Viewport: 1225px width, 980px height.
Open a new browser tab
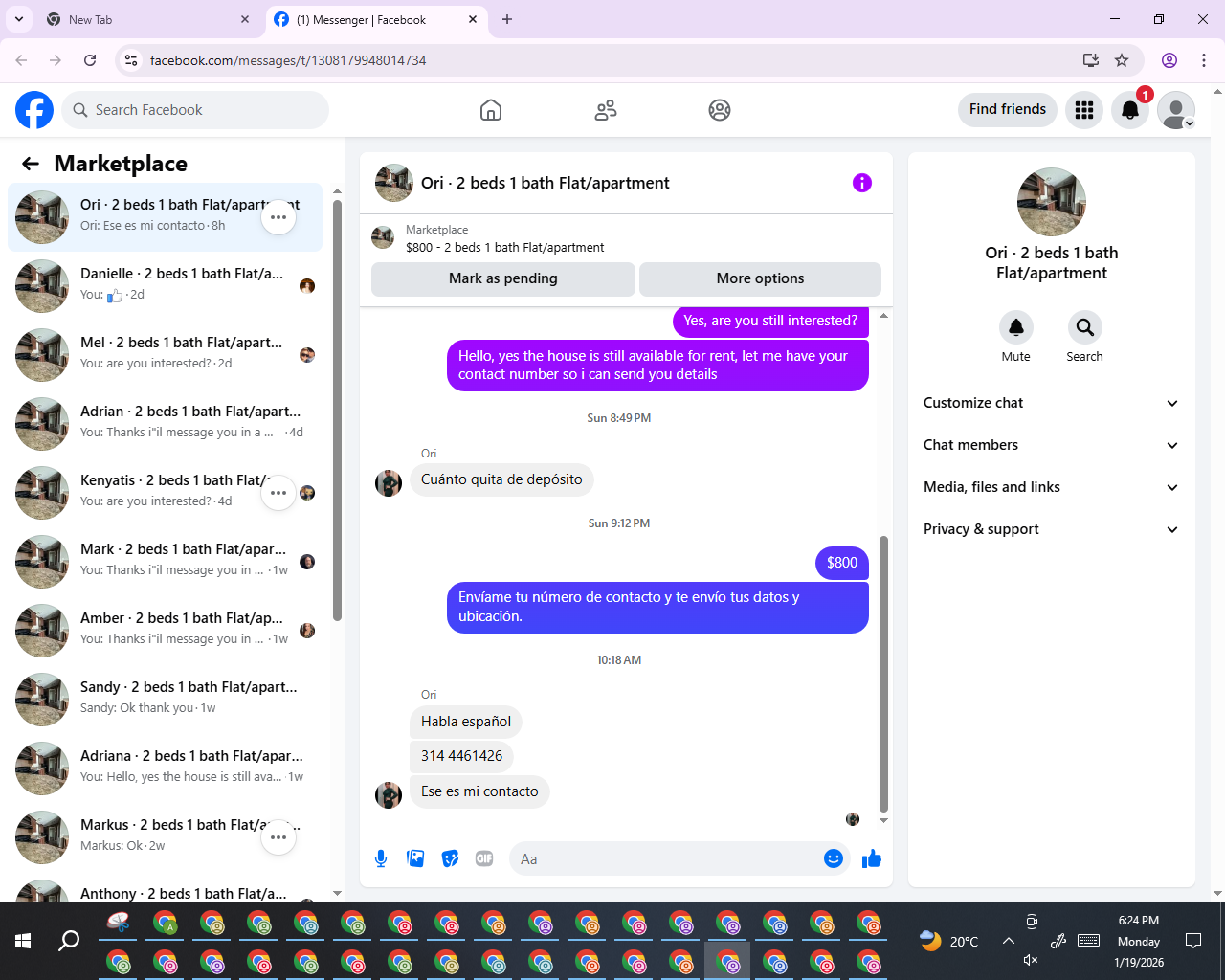tap(507, 19)
